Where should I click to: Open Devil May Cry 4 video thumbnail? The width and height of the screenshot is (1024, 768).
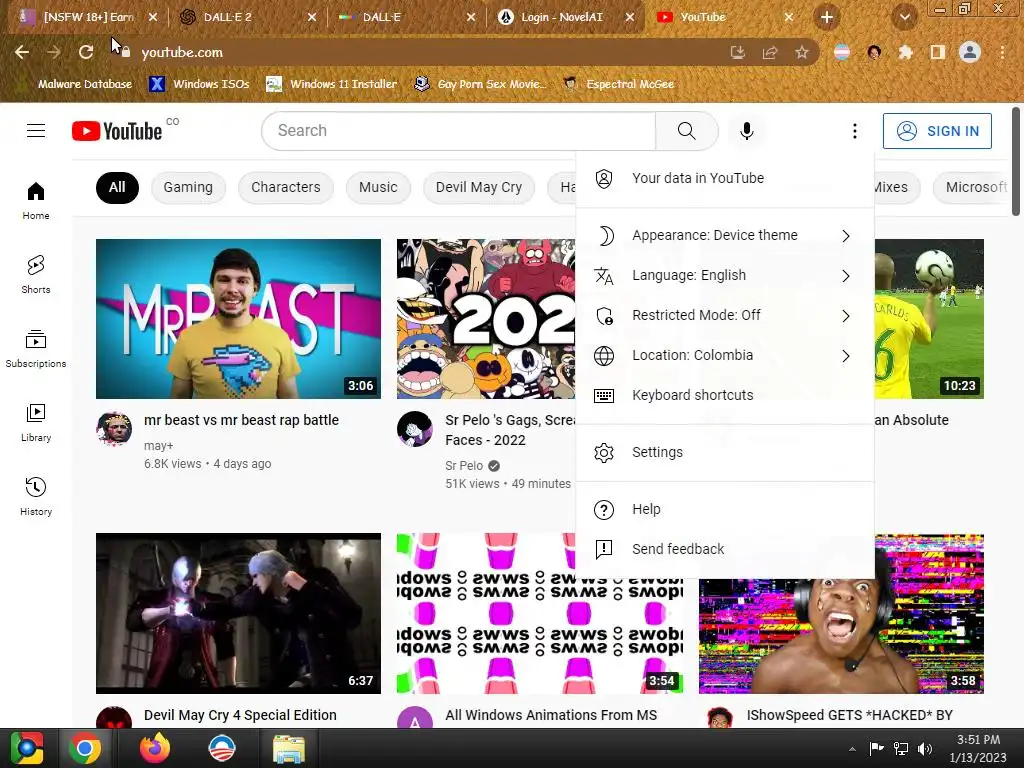coord(238,613)
